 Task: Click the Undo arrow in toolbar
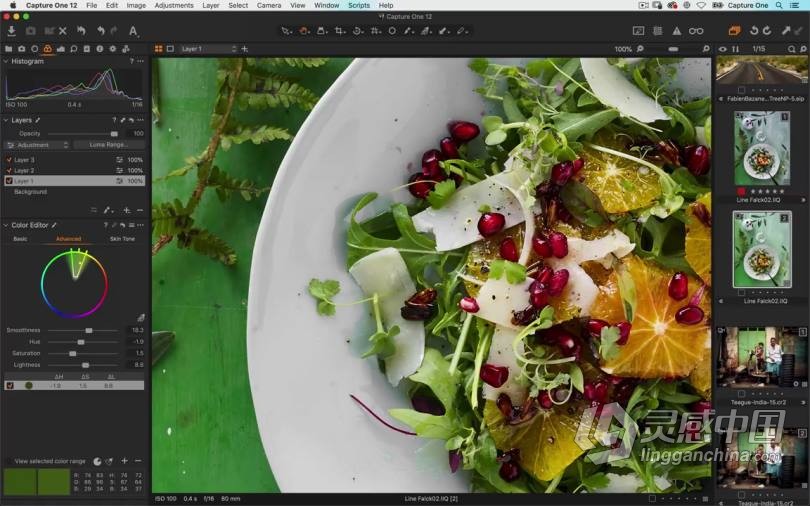(101, 31)
